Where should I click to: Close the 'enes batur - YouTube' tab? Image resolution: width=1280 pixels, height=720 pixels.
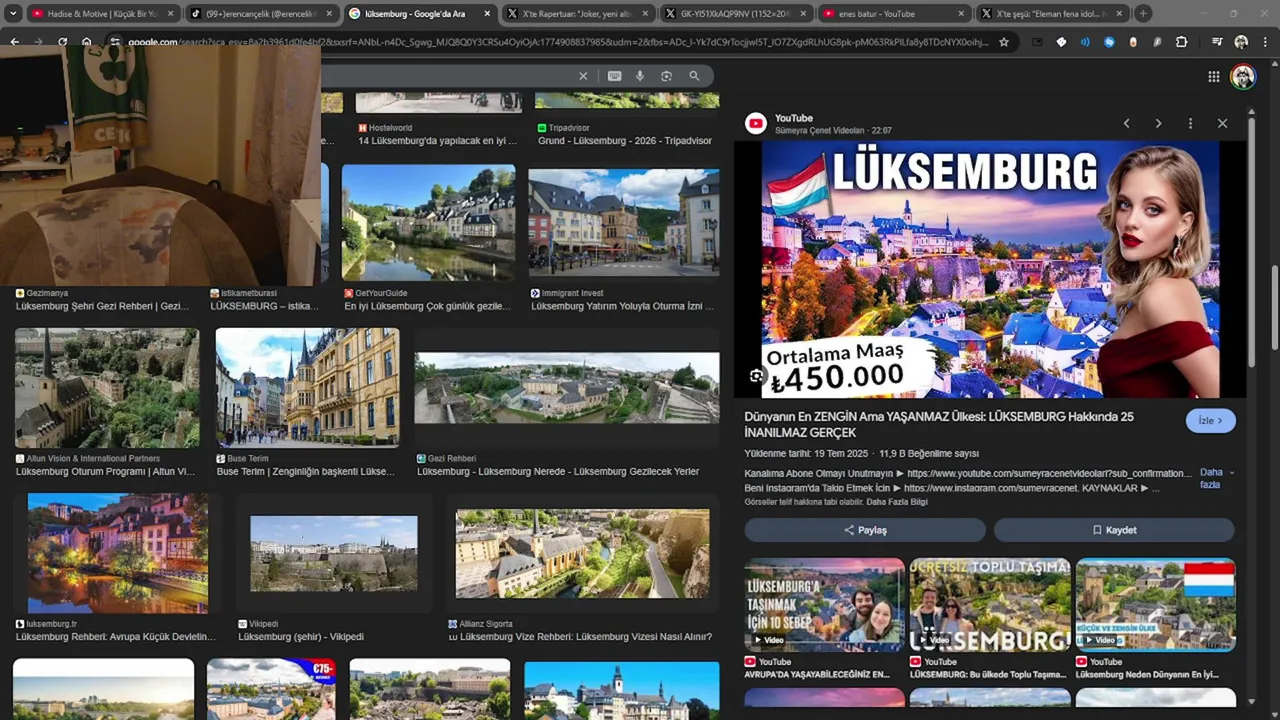pos(961,14)
